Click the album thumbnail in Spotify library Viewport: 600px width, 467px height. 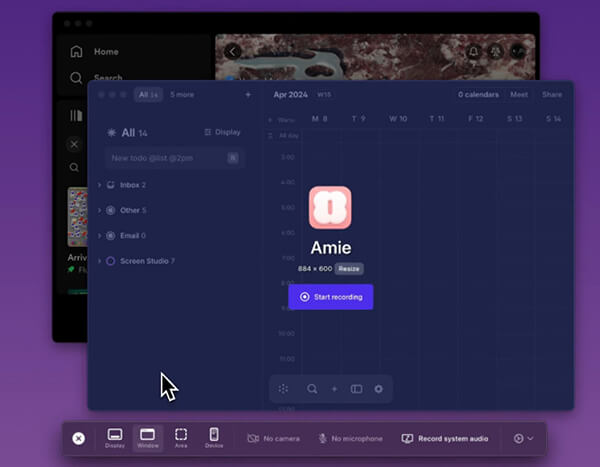(78, 217)
